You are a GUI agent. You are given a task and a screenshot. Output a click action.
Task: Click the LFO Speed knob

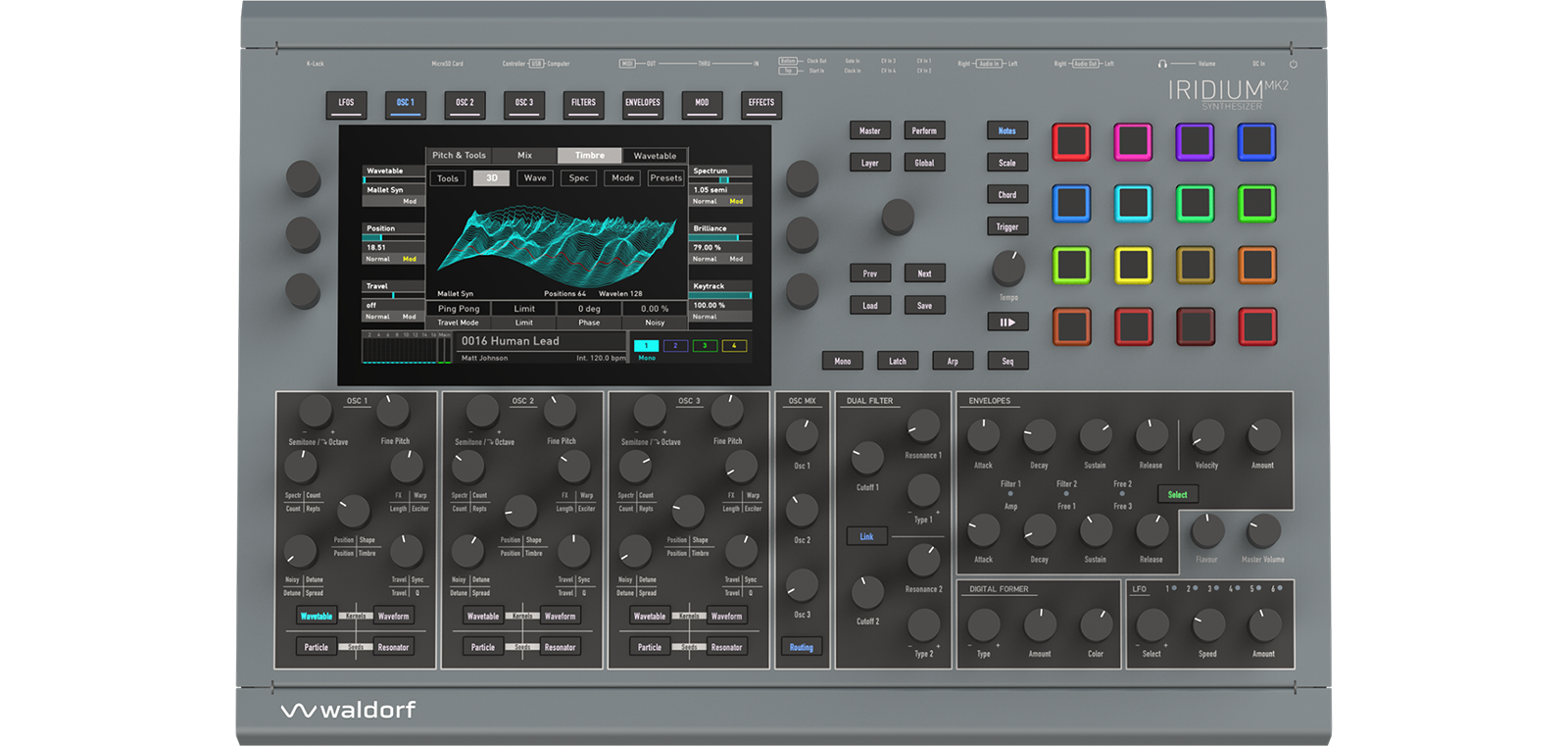coord(1207,624)
